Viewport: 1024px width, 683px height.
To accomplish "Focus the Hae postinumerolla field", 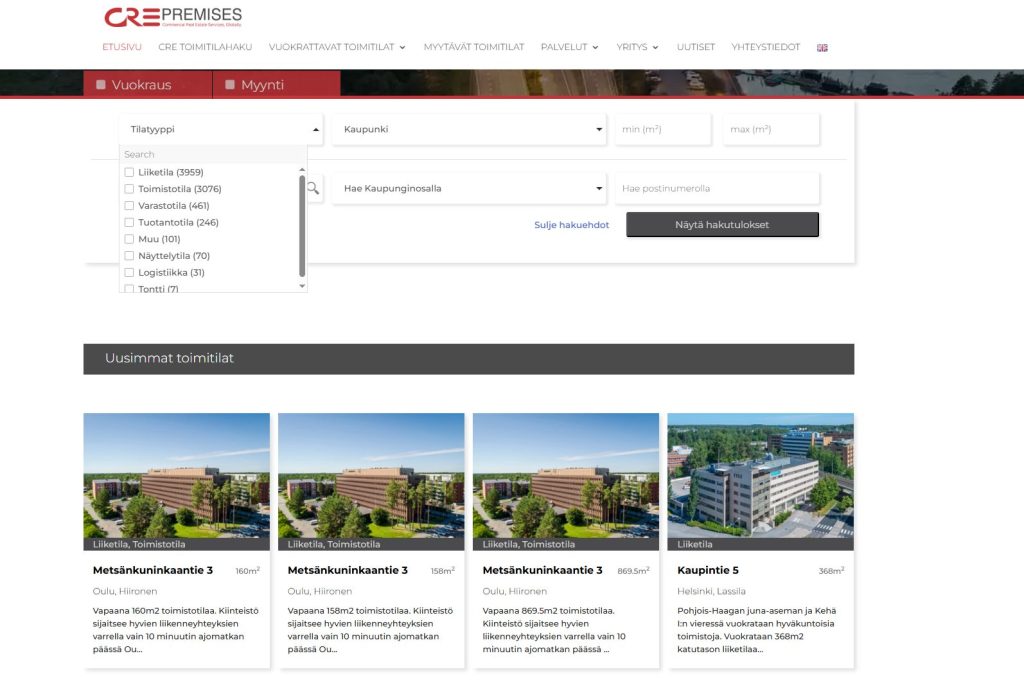I will [x=716, y=188].
